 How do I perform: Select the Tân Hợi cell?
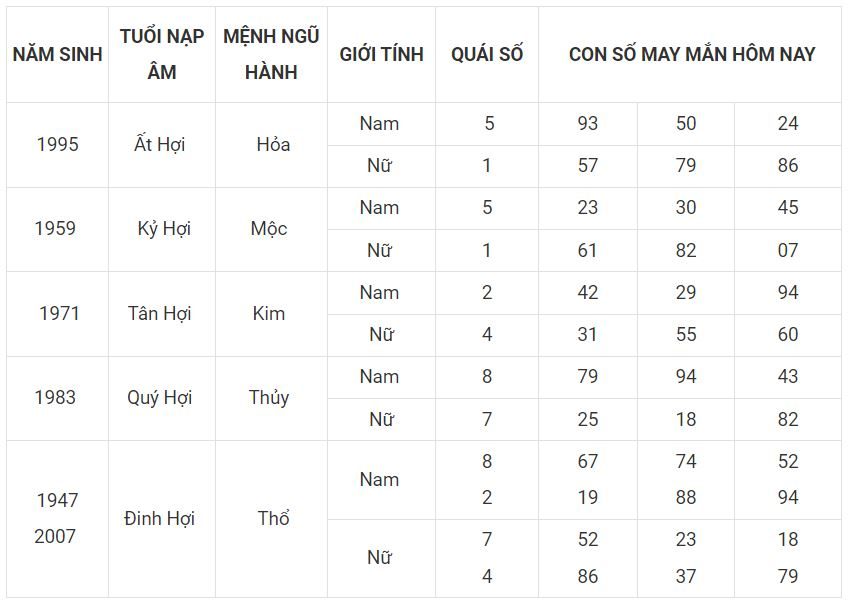pos(159,313)
